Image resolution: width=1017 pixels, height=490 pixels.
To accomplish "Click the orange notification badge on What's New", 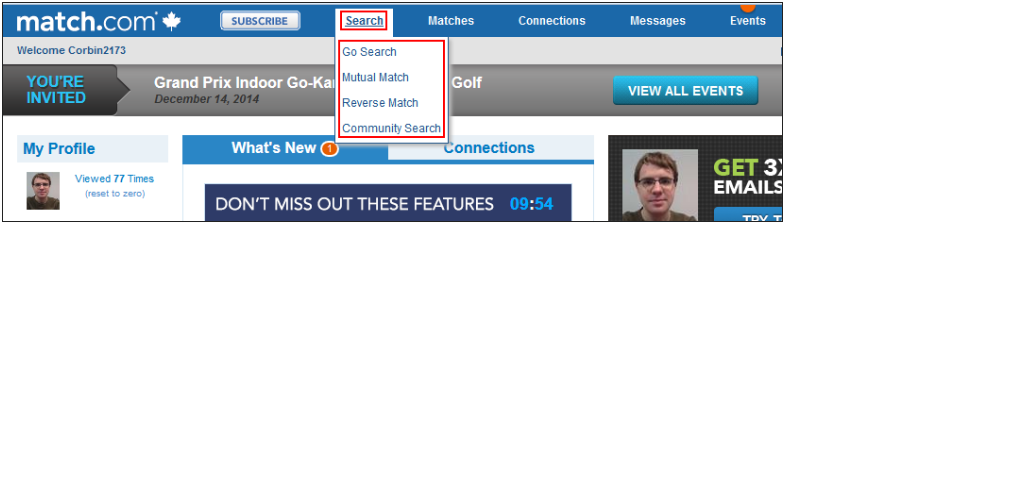I will [329, 149].
